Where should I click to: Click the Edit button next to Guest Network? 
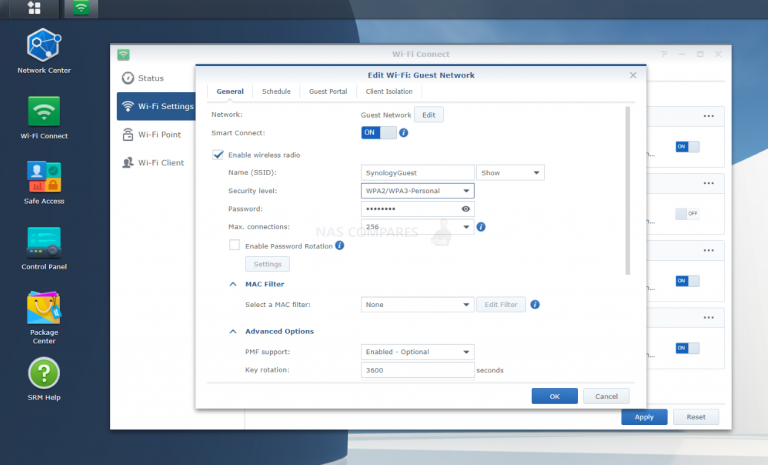pyautogui.click(x=429, y=115)
